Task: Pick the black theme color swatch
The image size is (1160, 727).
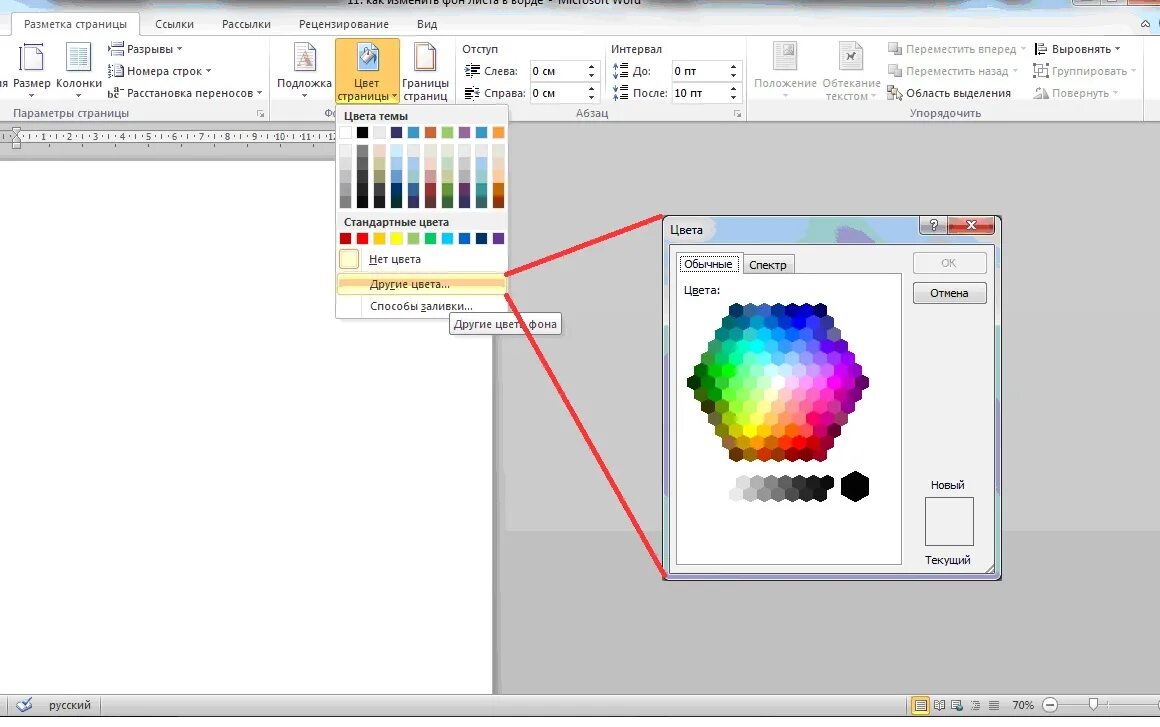Action: pos(362,132)
